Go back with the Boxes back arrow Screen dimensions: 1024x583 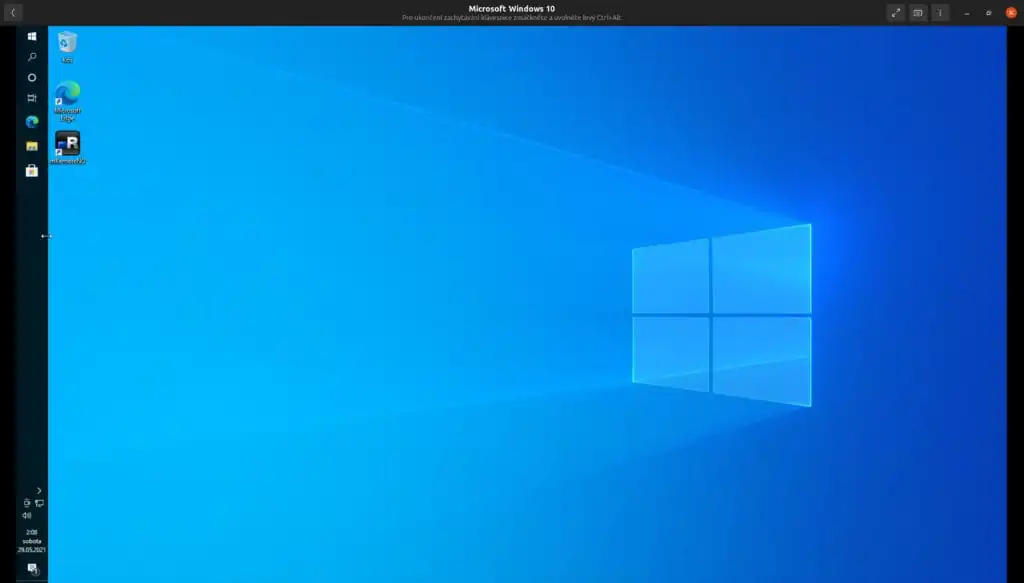pyautogui.click(x=12, y=12)
